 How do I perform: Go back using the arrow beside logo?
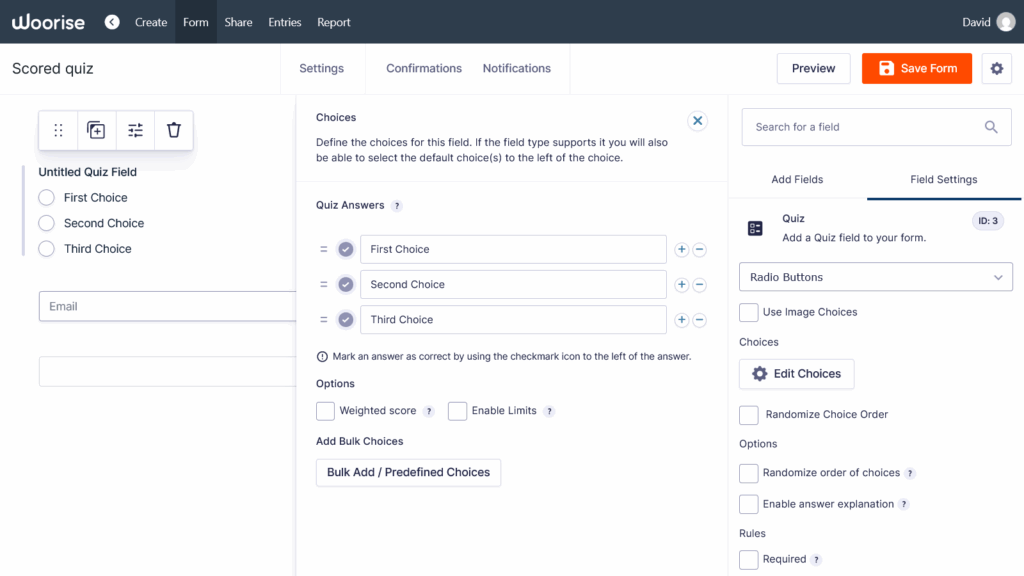tap(112, 22)
